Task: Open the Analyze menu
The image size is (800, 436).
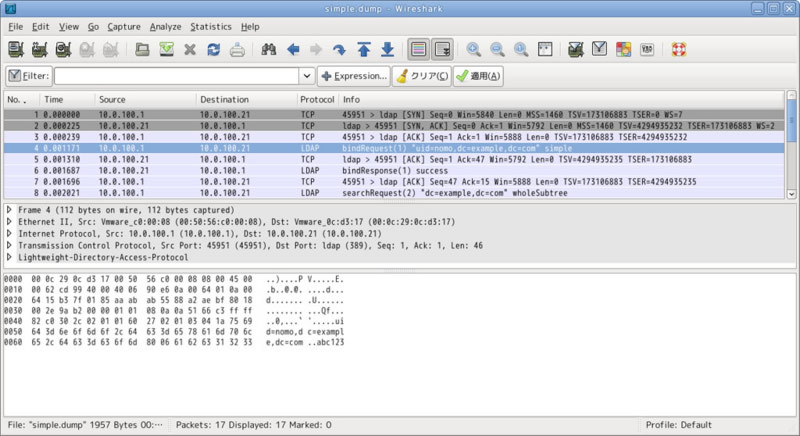Action: (x=165, y=27)
